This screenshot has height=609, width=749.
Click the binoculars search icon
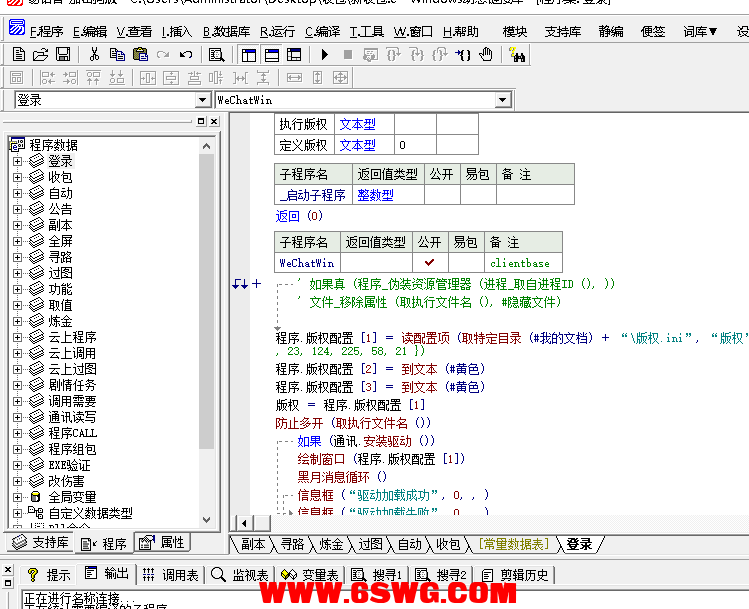(x=517, y=54)
